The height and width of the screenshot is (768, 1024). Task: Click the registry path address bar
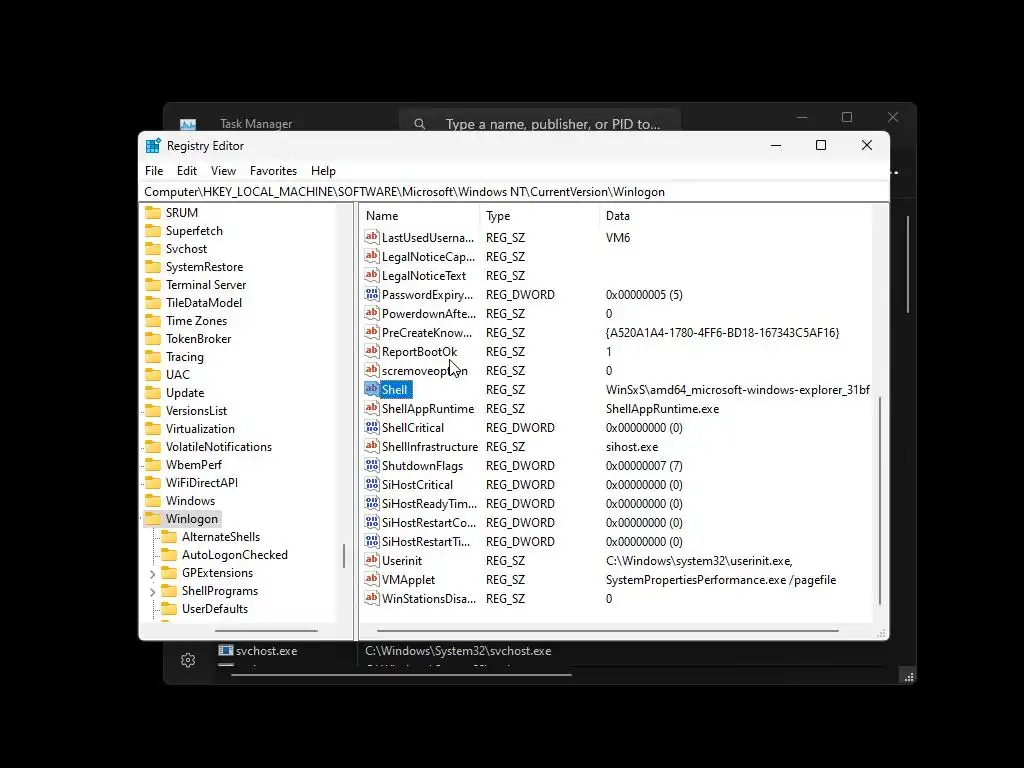(x=514, y=191)
